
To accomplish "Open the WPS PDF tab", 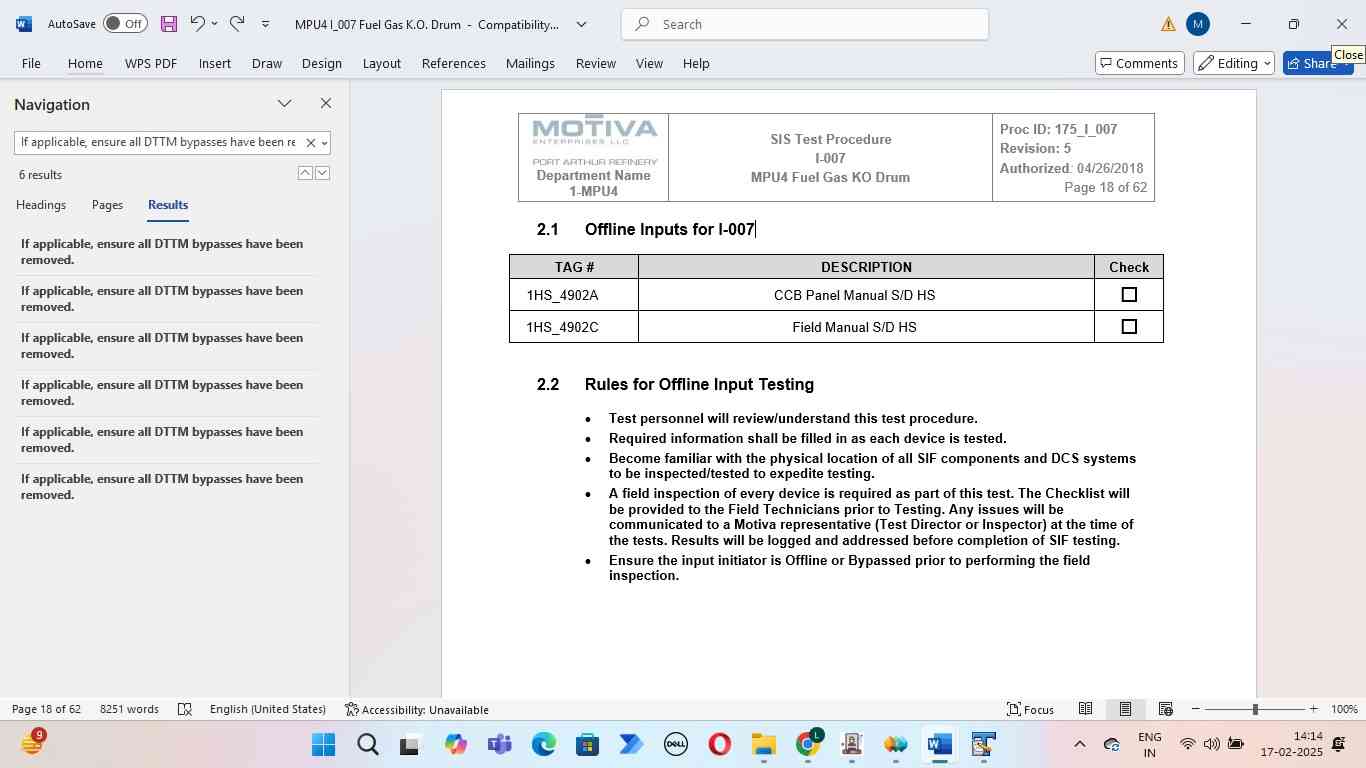I will pos(151,63).
